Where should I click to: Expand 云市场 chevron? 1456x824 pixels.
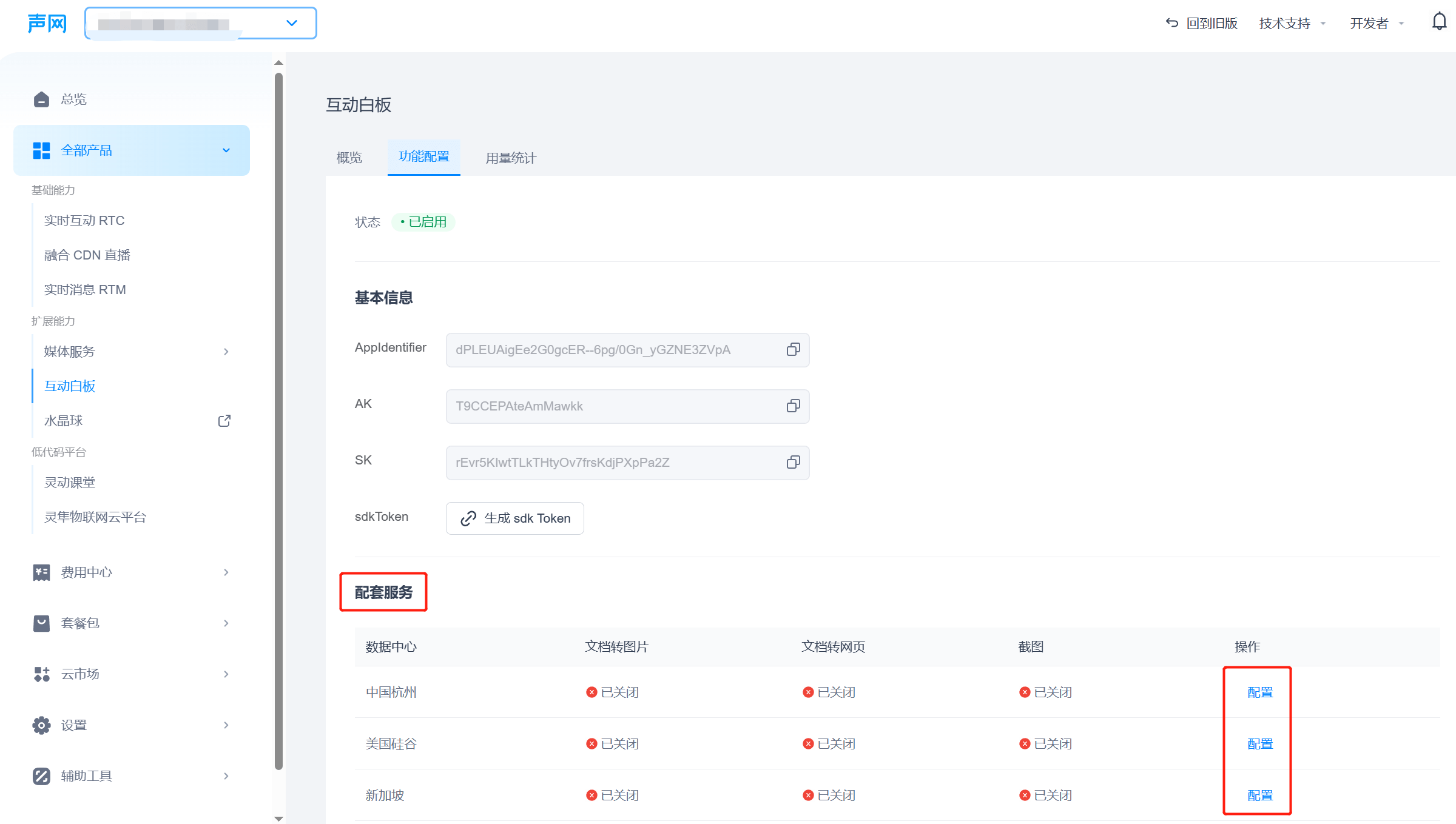(226, 674)
